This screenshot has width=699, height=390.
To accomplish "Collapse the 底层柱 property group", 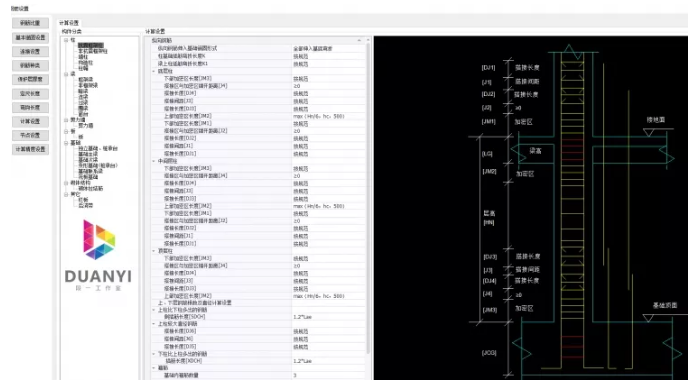I will [x=154, y=71].
